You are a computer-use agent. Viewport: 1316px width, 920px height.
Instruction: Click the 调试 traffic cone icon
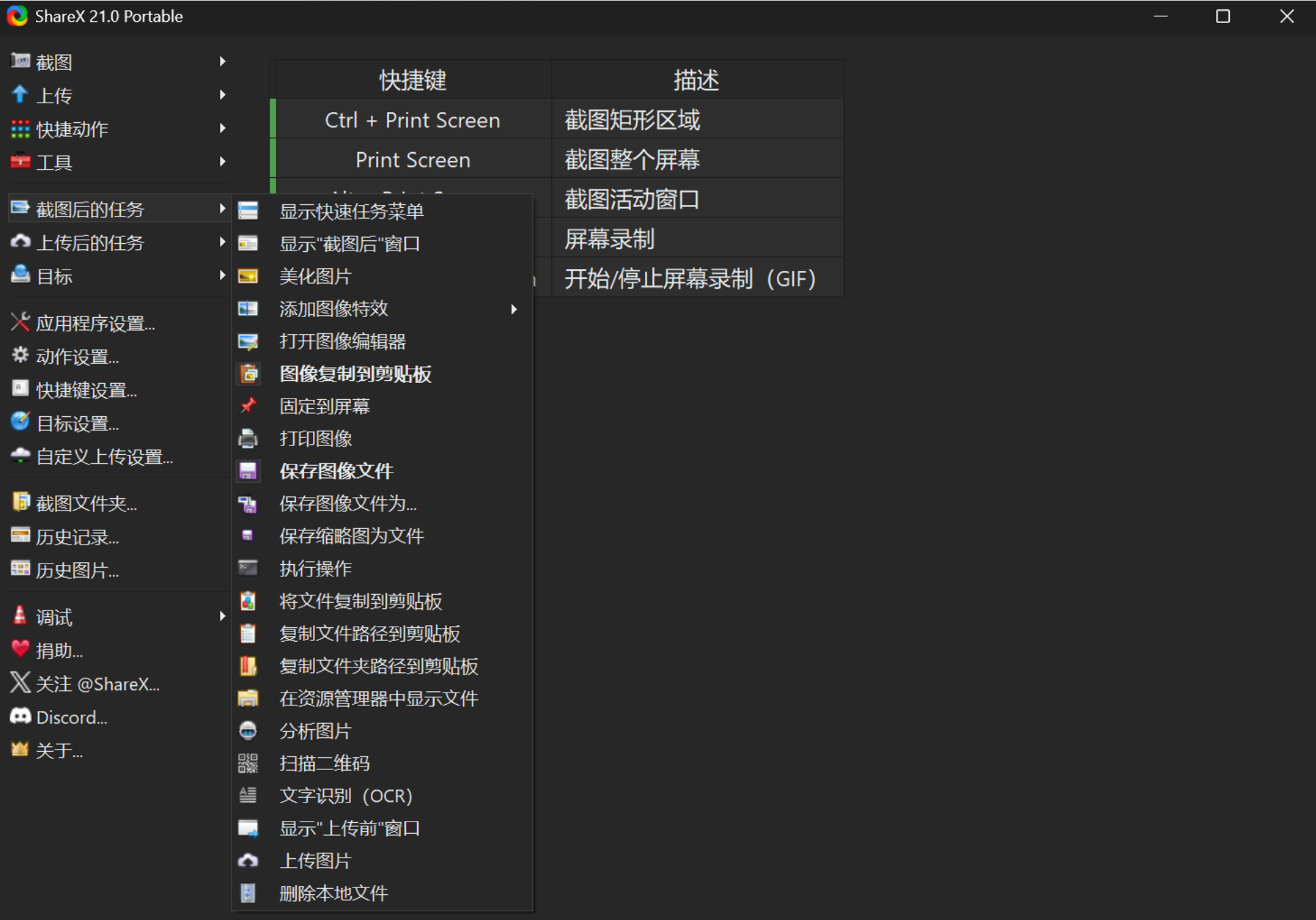point(20,615)
